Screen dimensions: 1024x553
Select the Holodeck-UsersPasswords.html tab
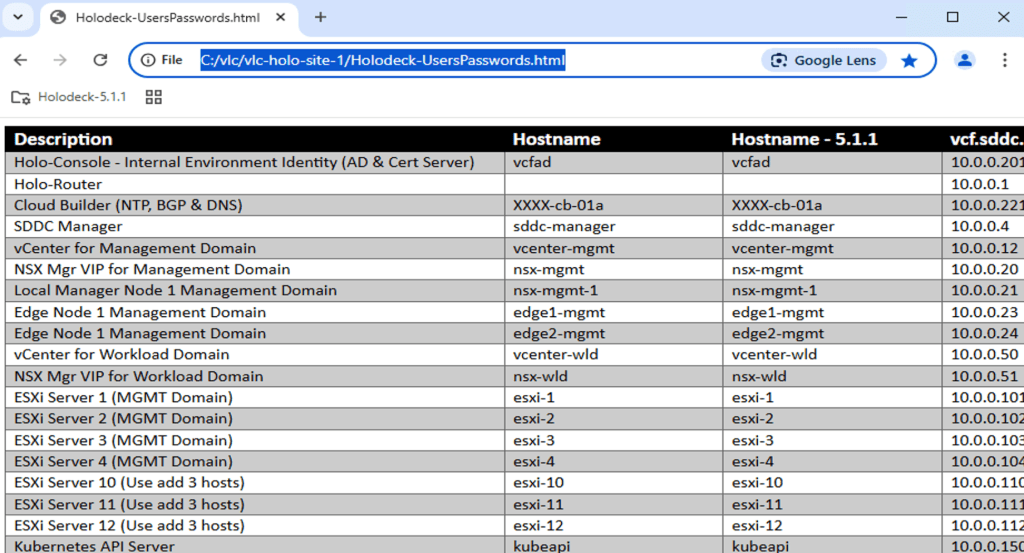click(160, 17)
